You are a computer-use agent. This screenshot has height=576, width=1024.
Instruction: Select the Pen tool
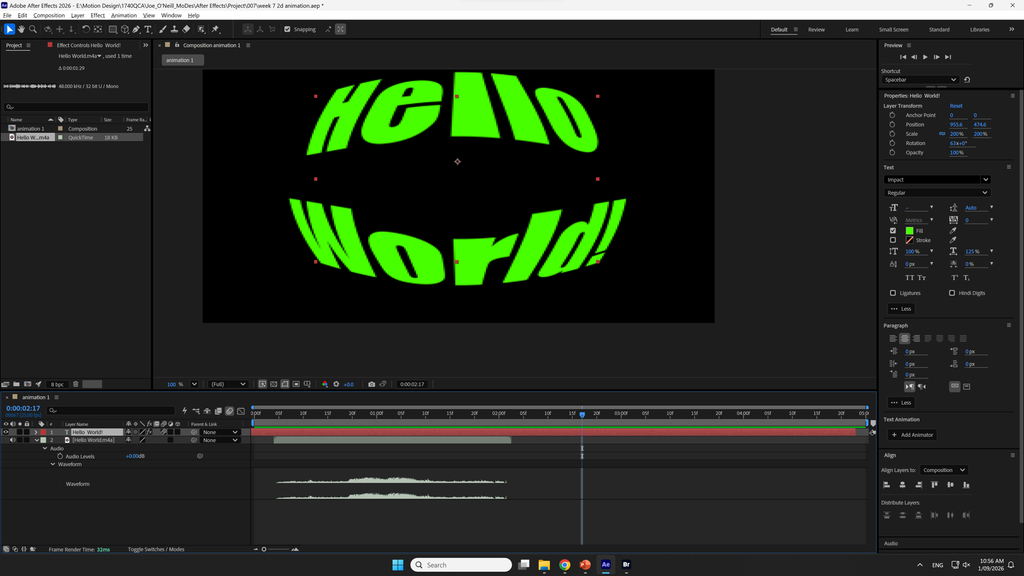(x=136, y=29)
